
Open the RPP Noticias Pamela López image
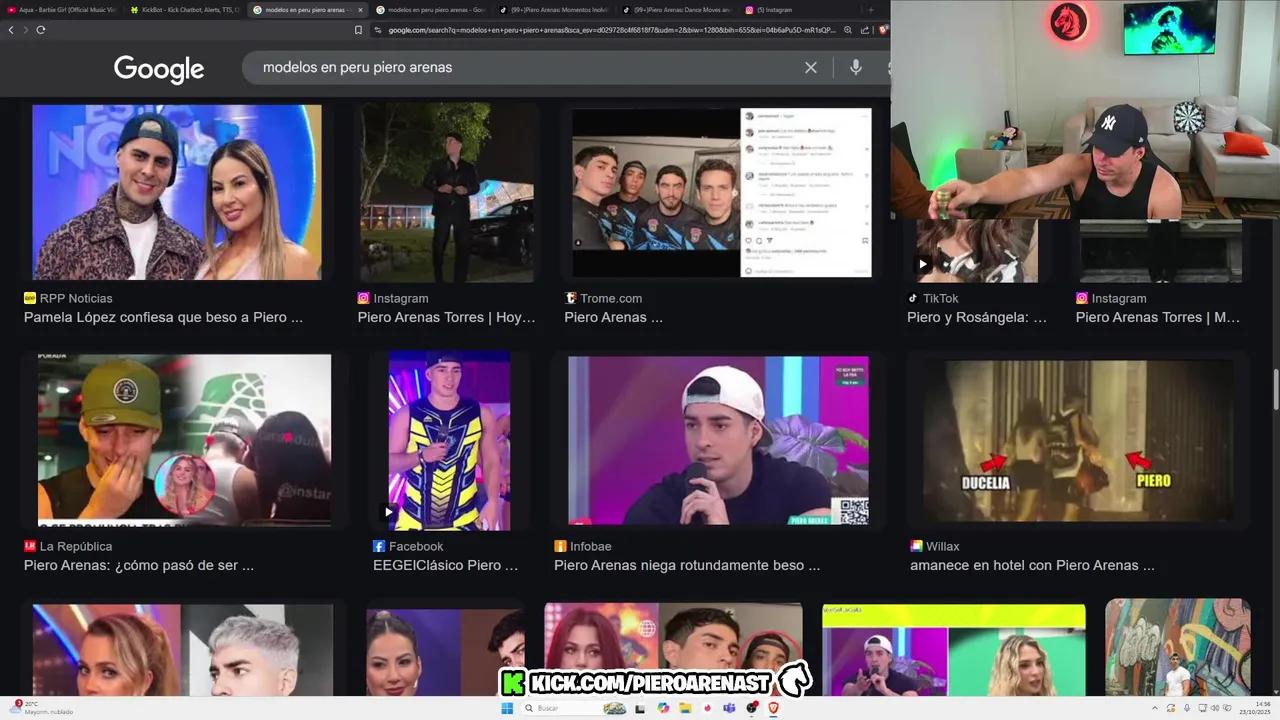click(177, 192)
